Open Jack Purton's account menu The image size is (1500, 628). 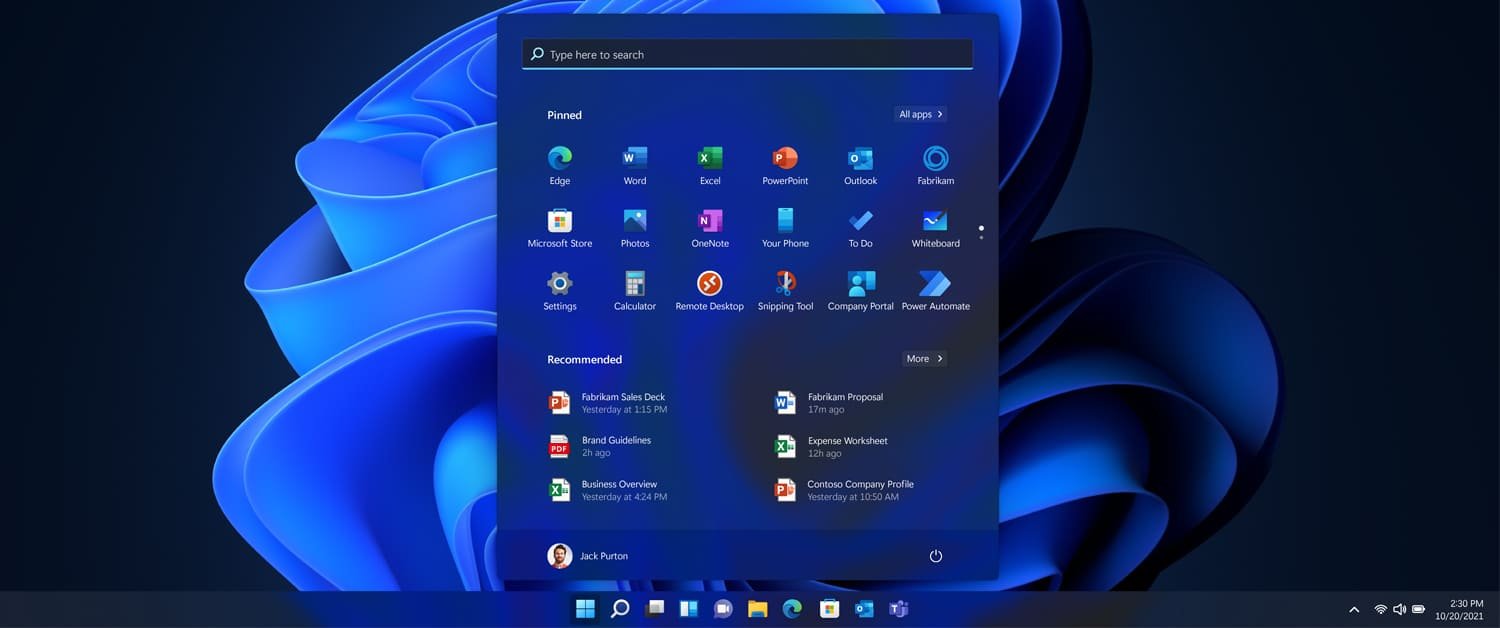pyautogui.click(x=588, y=556)
